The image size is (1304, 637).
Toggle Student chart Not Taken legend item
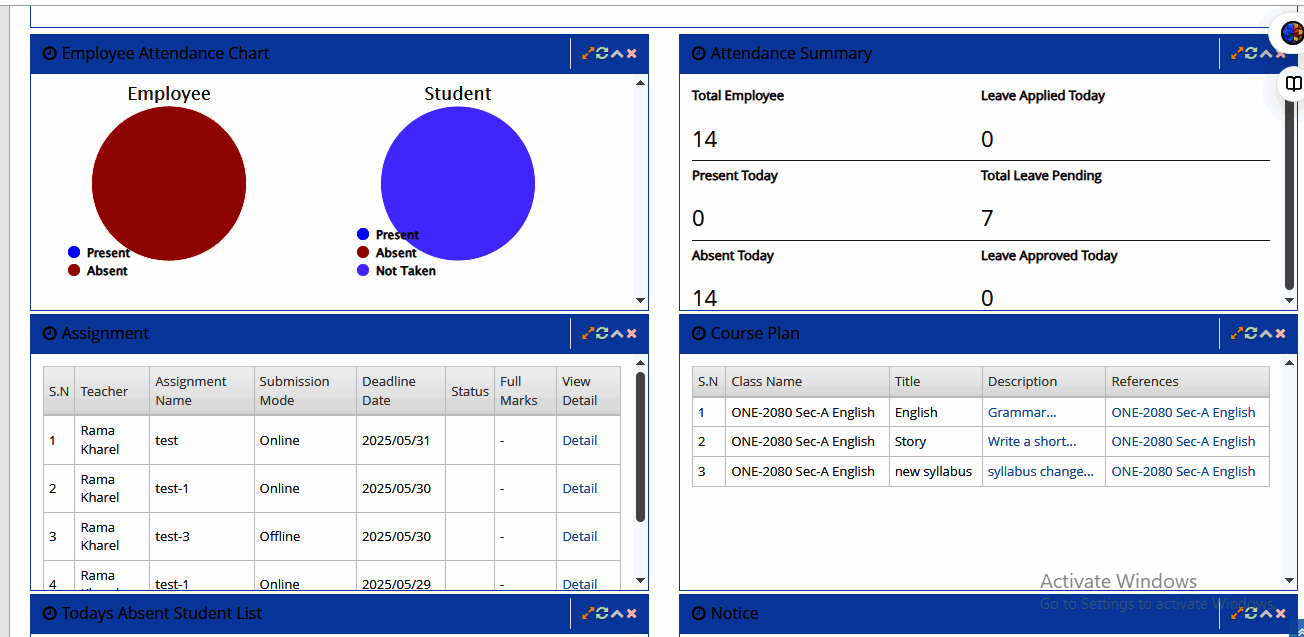pyautogui.click(x=397, y=271)
